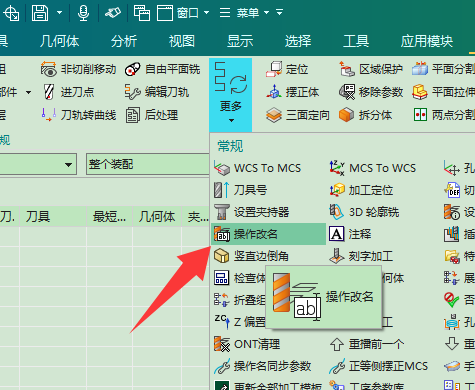Click 操作名同步参数 command
This screenshot has width=475, height=390.
tap(262, 366)
